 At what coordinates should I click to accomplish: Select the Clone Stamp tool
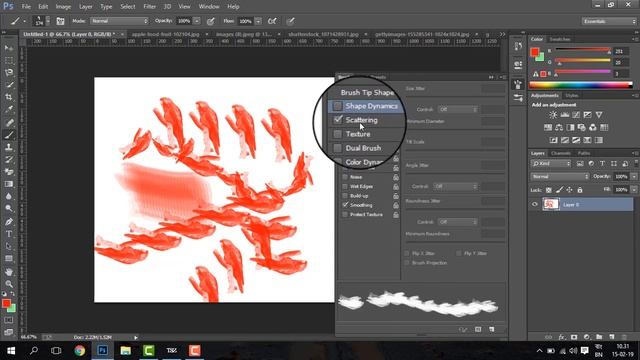pos(9,147)
